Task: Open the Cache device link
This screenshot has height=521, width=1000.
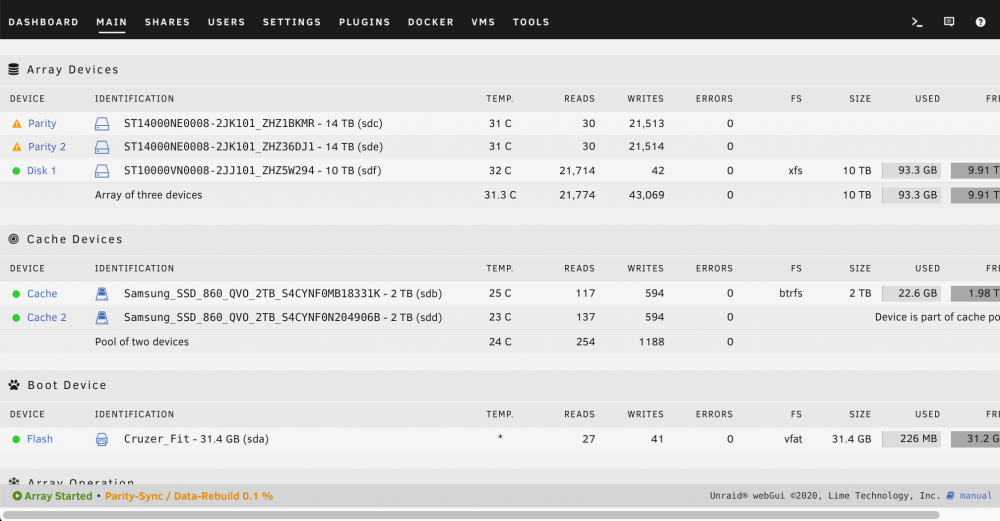Action: pyautogui.click(x=42, y=293)
